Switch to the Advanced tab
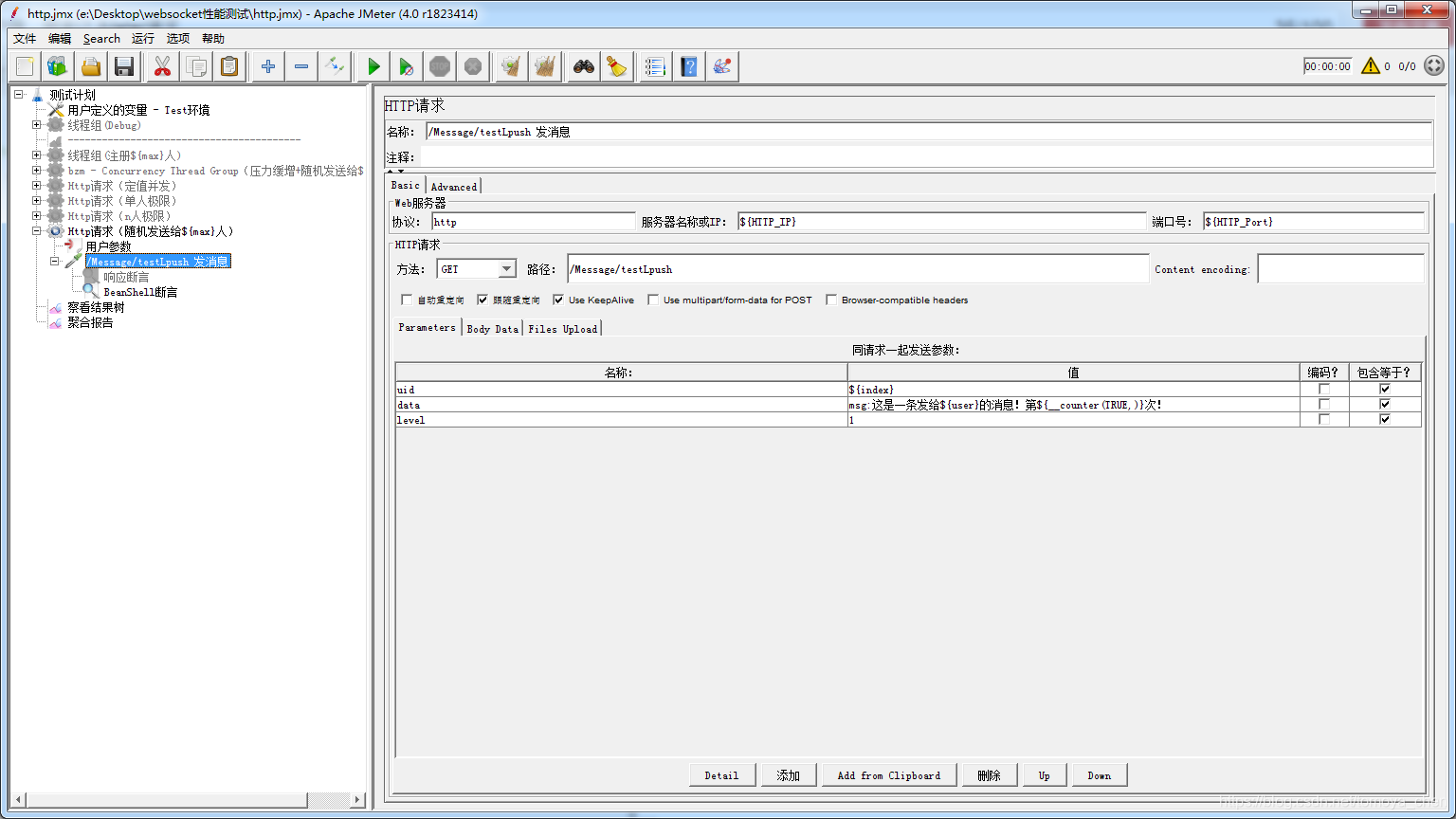This screenshot has height=819, width=1456. [x=454, y=186]
